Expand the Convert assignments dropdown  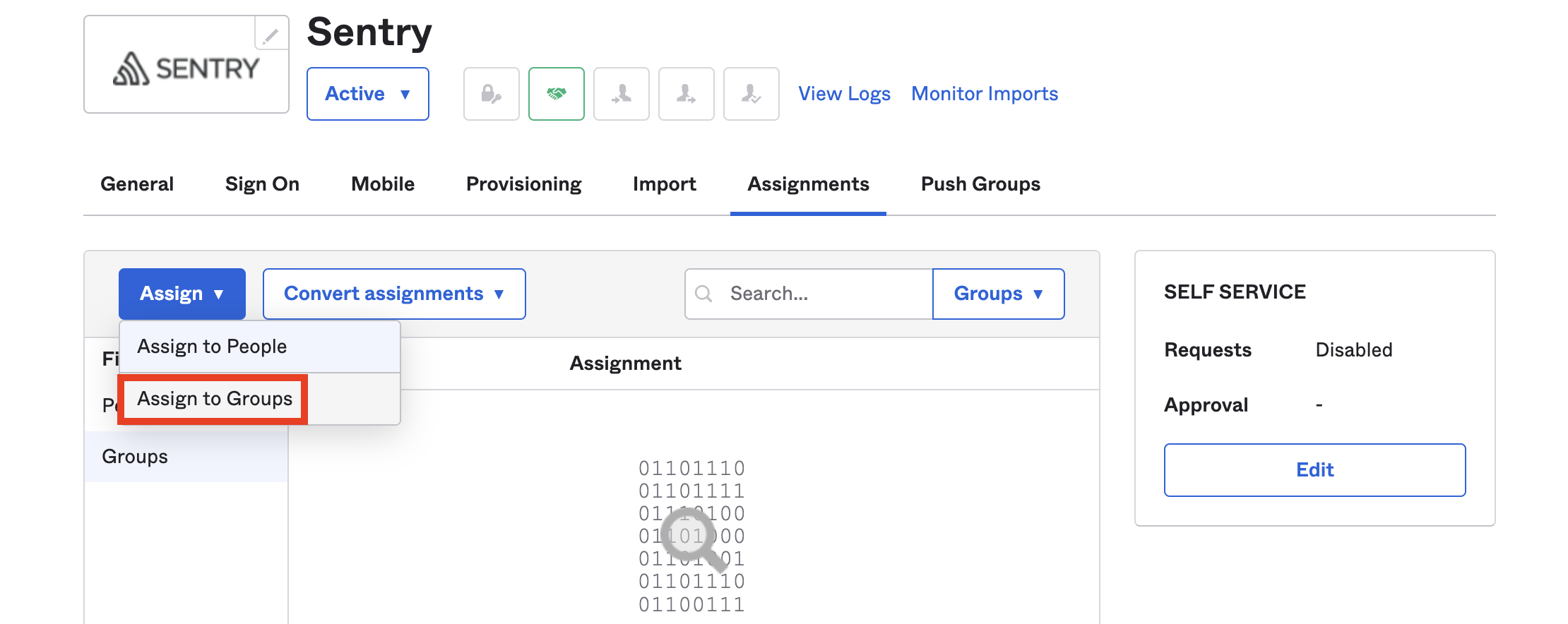[393, 293]
